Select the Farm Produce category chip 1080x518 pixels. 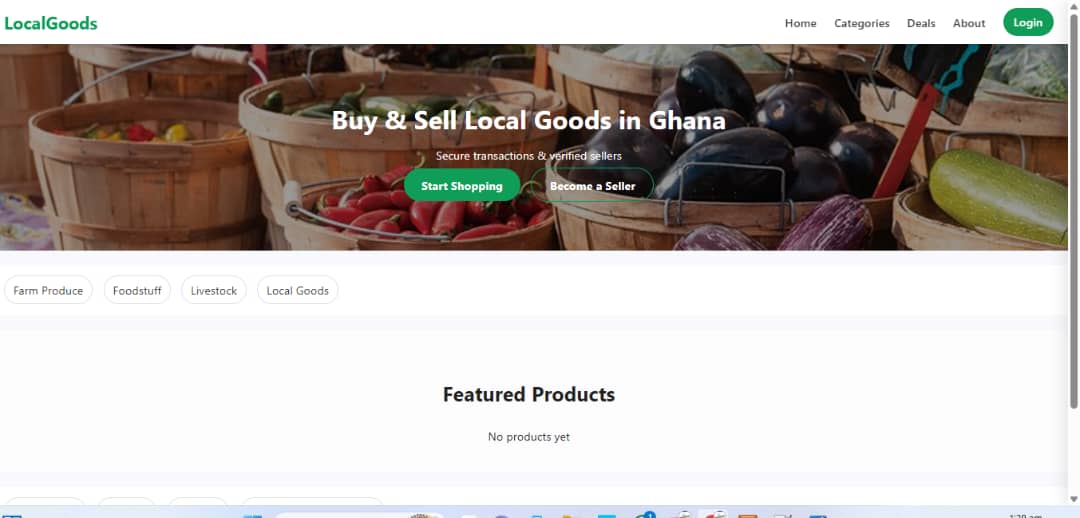[x=48, y=290]
